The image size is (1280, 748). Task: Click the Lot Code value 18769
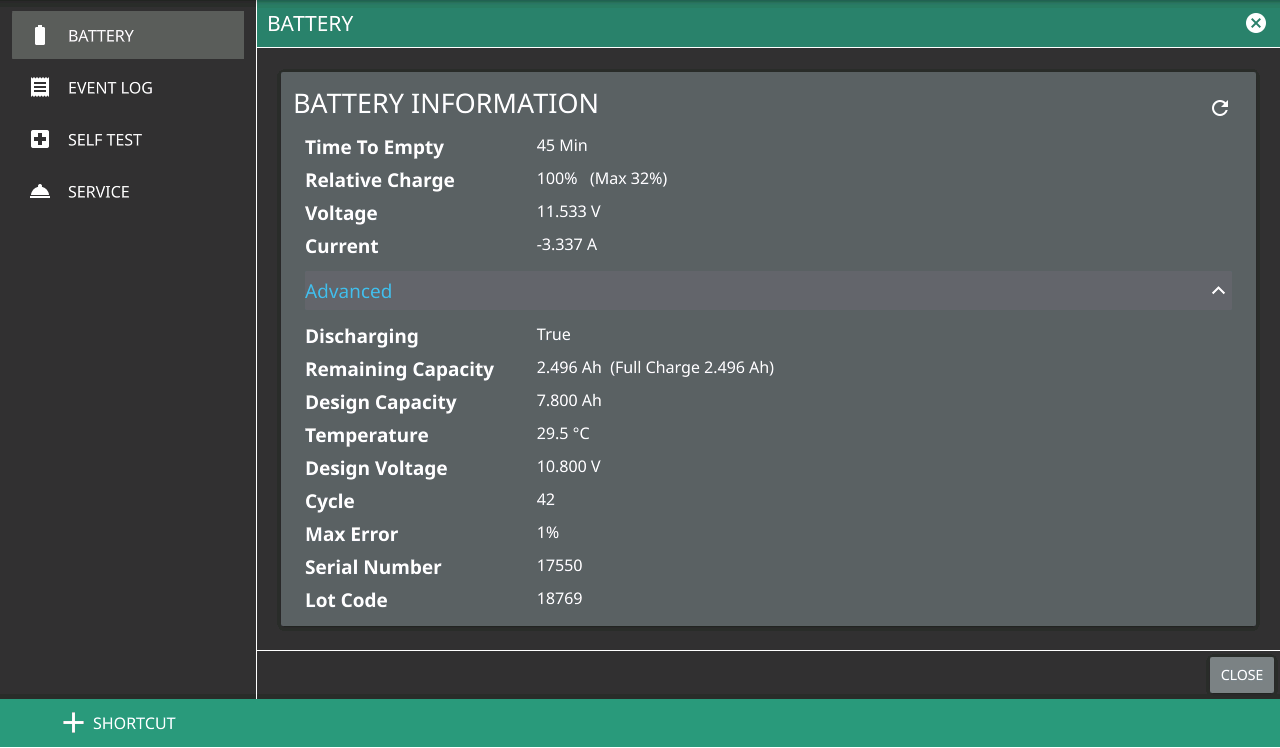[x=559, y=599]
